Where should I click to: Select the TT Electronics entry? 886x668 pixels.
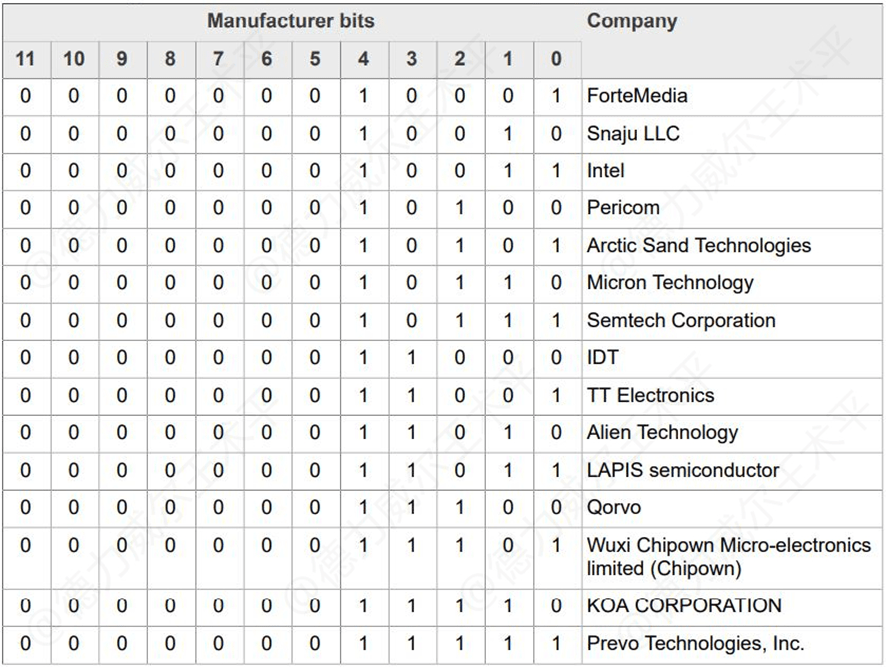point(651,395)
